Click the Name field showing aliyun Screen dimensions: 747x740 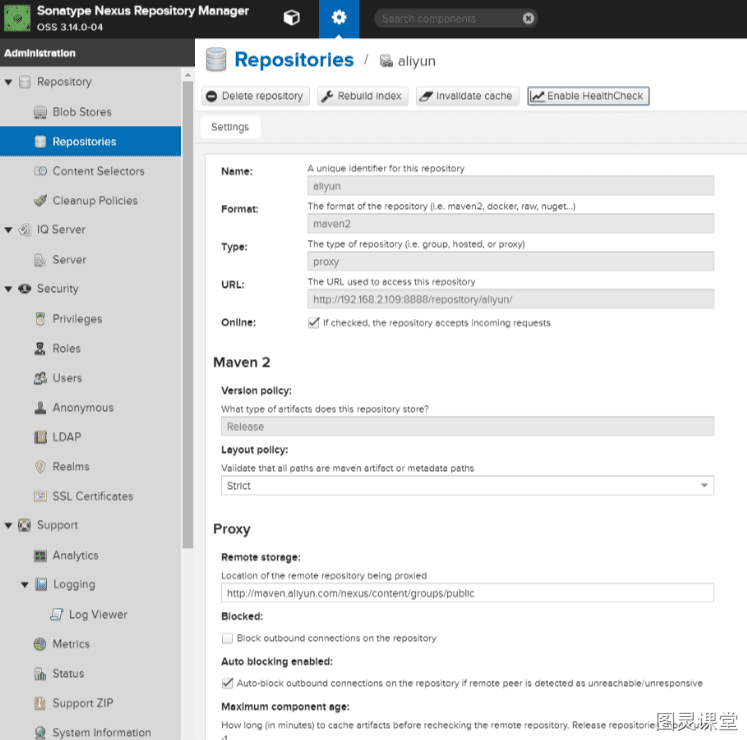click(x=510, y=186)
